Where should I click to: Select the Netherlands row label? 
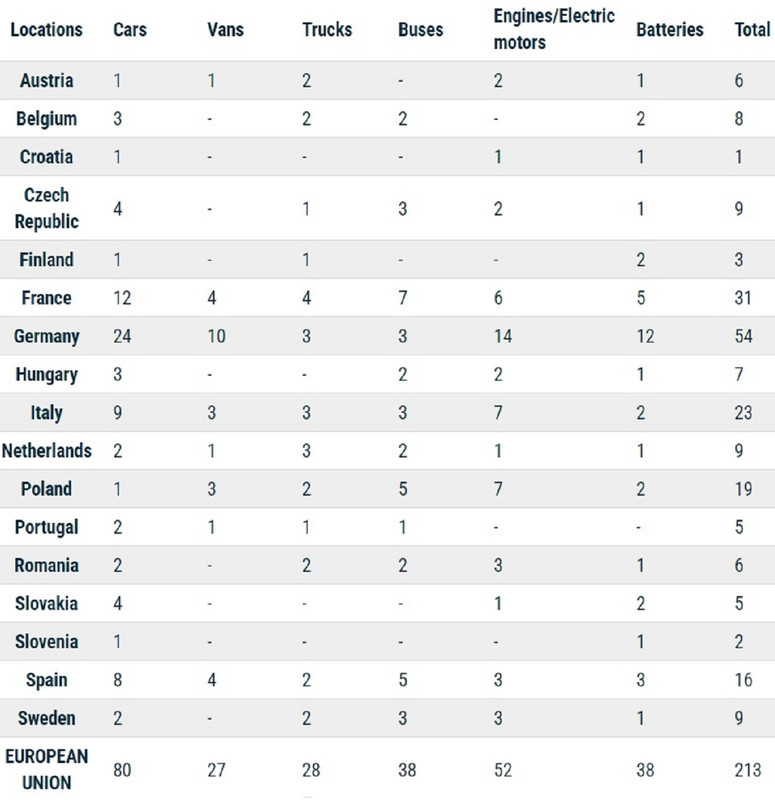pyautogui.click(x=46, y=451)
